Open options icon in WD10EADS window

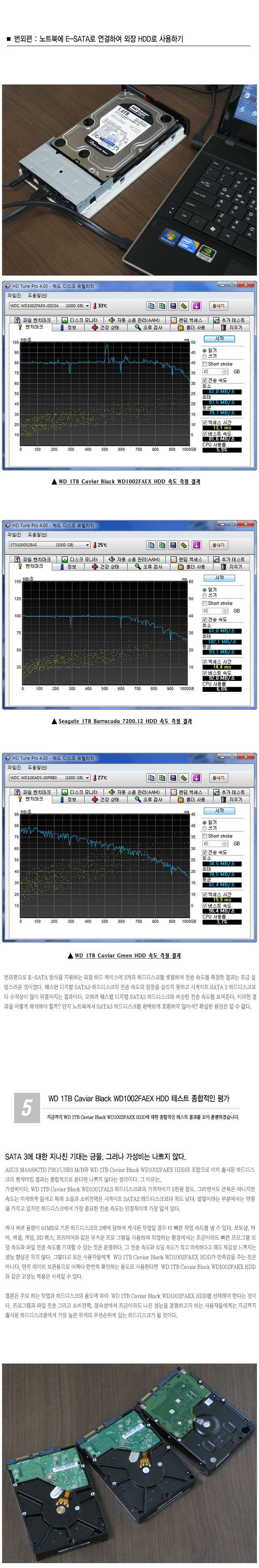185,777
